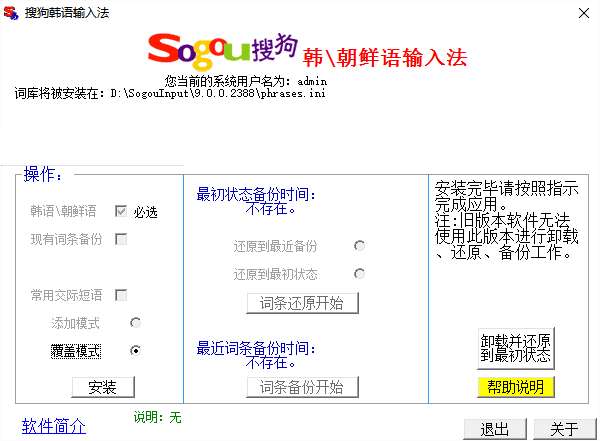Image resolution: width=600 pixels, height=441 pixels.
Task: Close the 搜狗韩语输入法 window
Action: (x=584, y=13)
